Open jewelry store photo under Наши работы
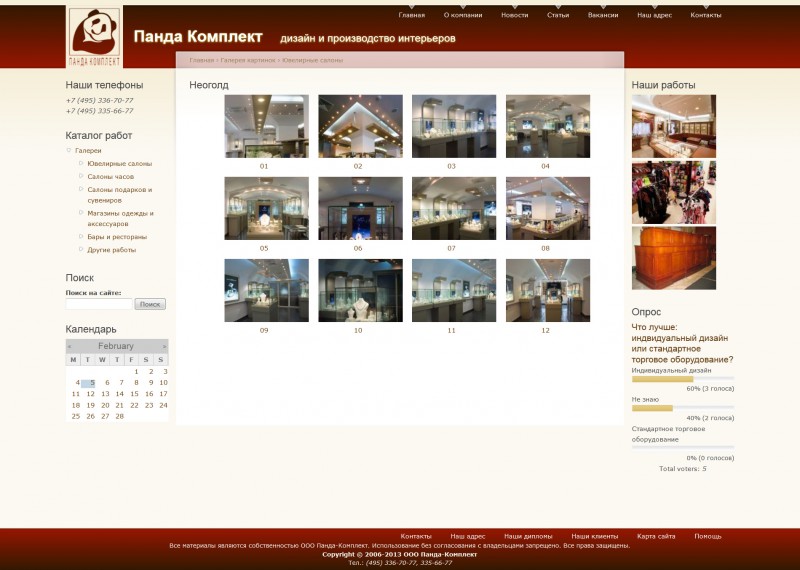This screenshot has width=800, height=570. tap(673, 126)
